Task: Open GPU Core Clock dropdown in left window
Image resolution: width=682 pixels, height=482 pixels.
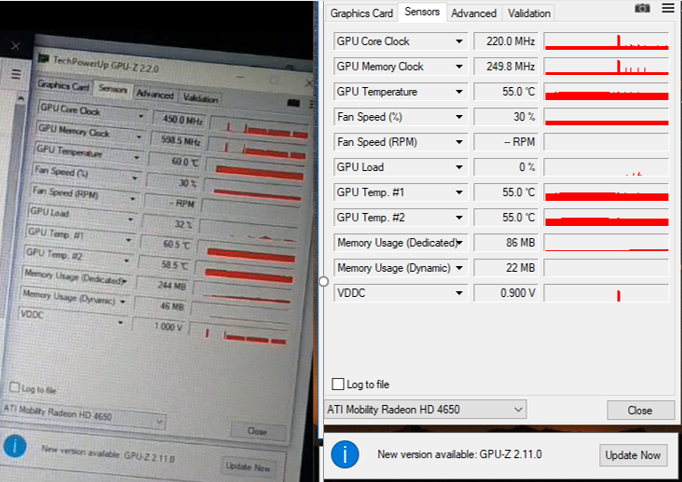Action: (x=140, y=116)
